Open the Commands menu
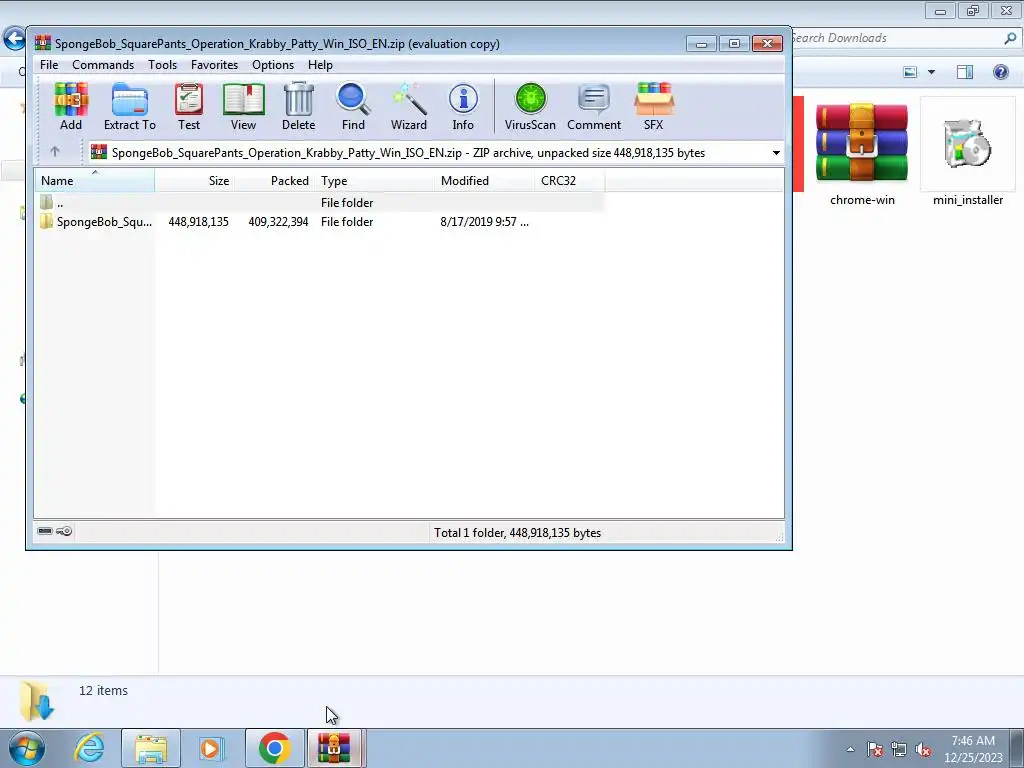 click(103, 65)
